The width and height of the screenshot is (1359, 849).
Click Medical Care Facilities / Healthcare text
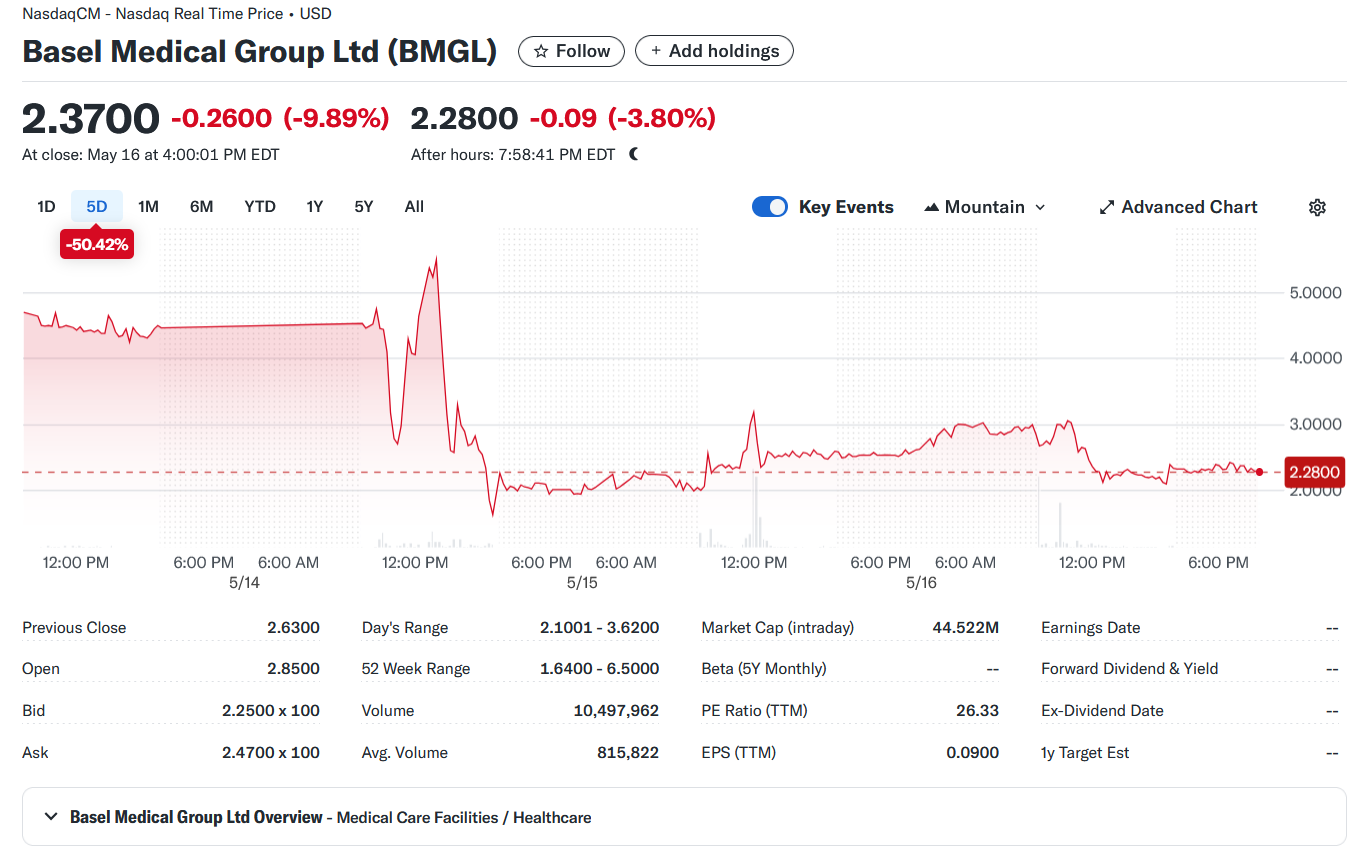[464, 818]
